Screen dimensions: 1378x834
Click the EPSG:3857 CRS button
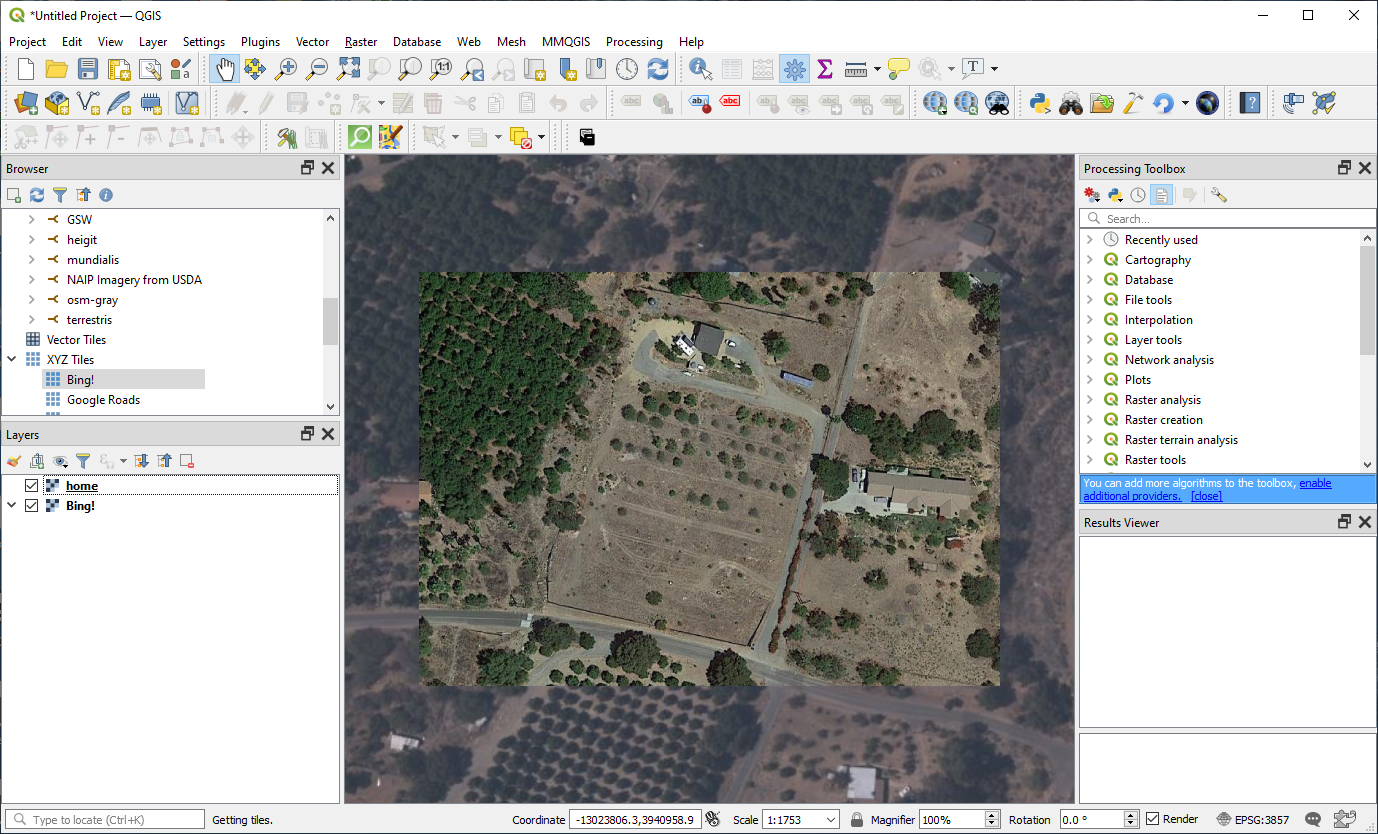pyautogui.click(x=1253, y=819)
